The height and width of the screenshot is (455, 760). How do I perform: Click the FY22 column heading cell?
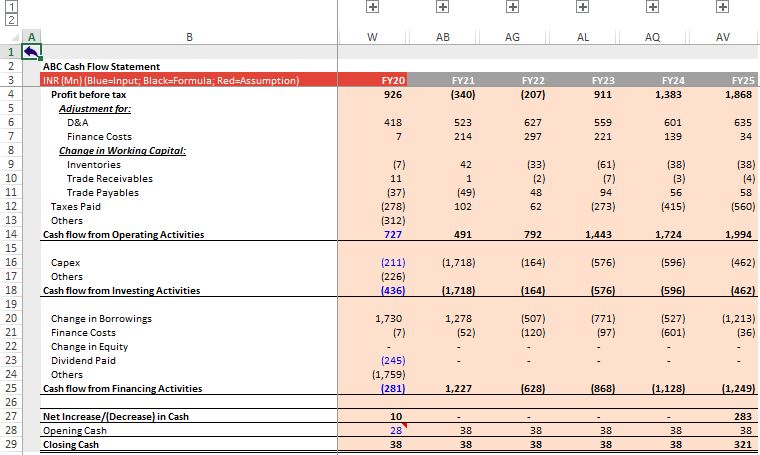[x=512, y=80]
